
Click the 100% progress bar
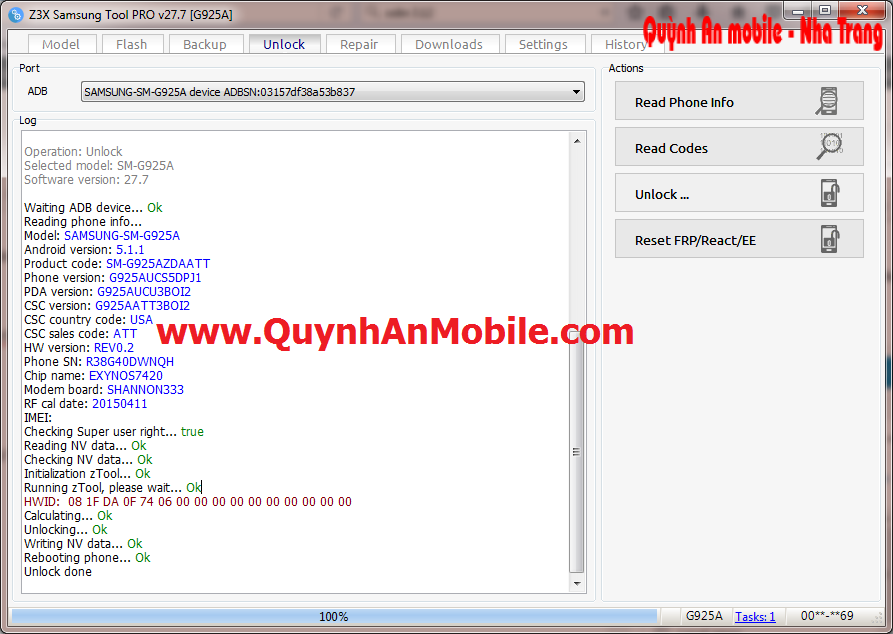(334, 616)
